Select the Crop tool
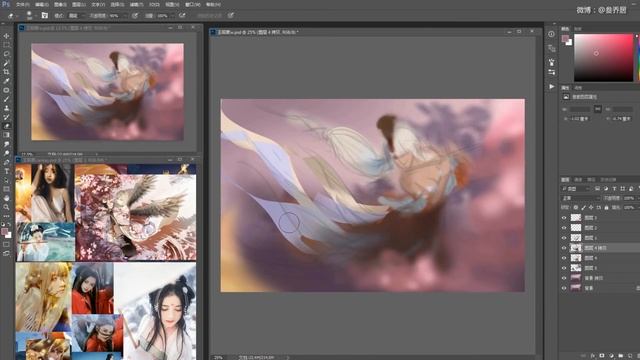The image size is (640, 360). tap(6, 72)
